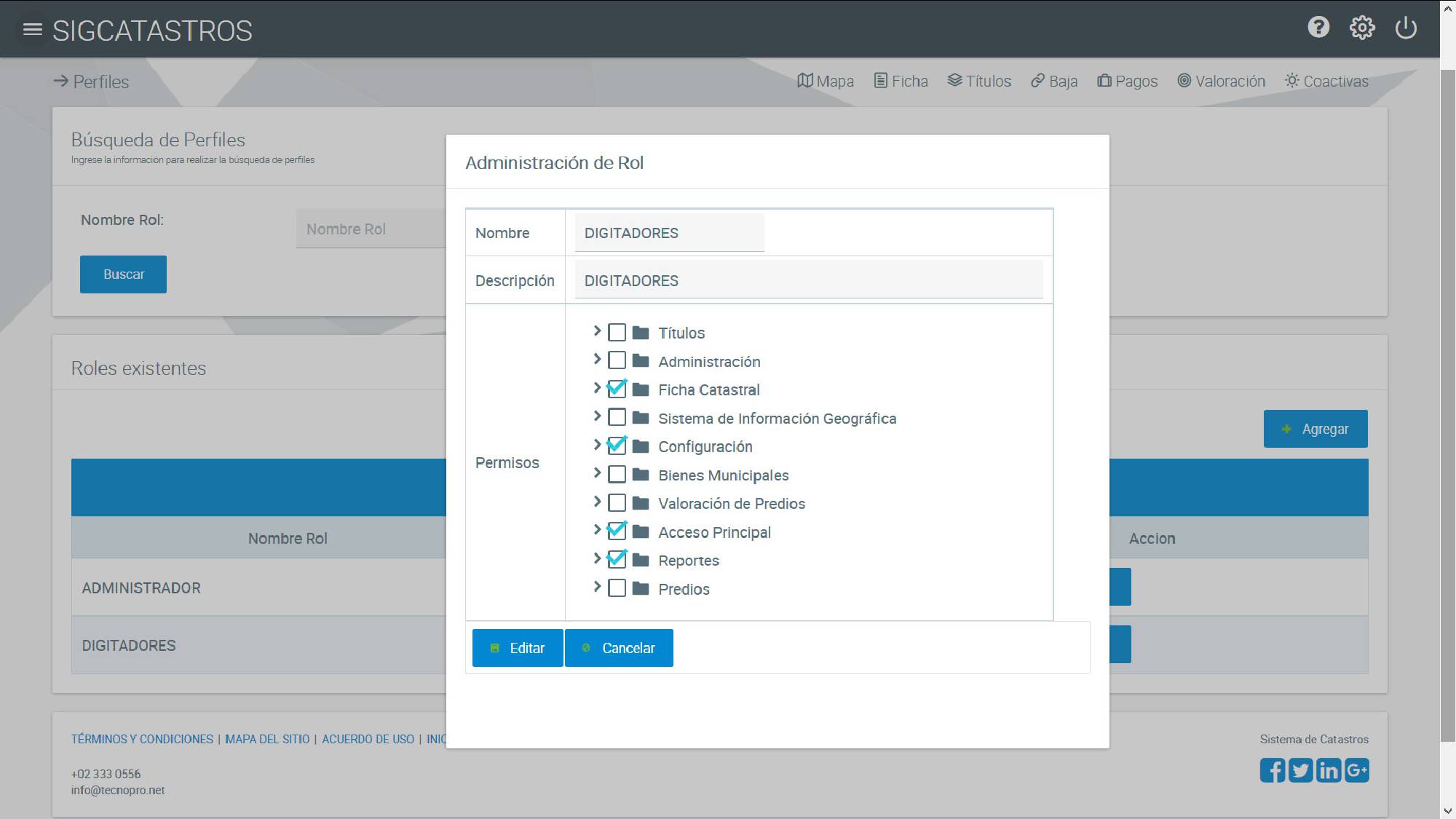Check the Títulos permission checkbox
This screenshot has height=819, width=1456.
617,333
